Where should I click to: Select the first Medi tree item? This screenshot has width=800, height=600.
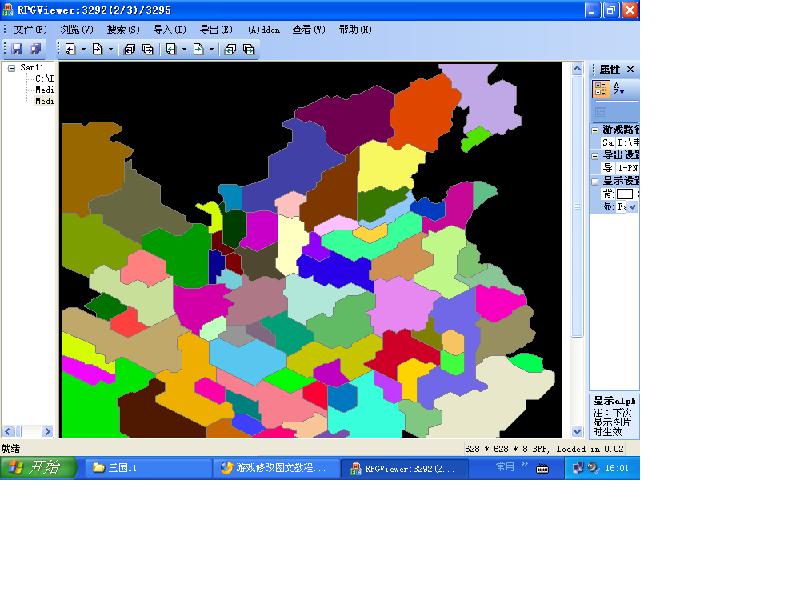pos(44,90)
